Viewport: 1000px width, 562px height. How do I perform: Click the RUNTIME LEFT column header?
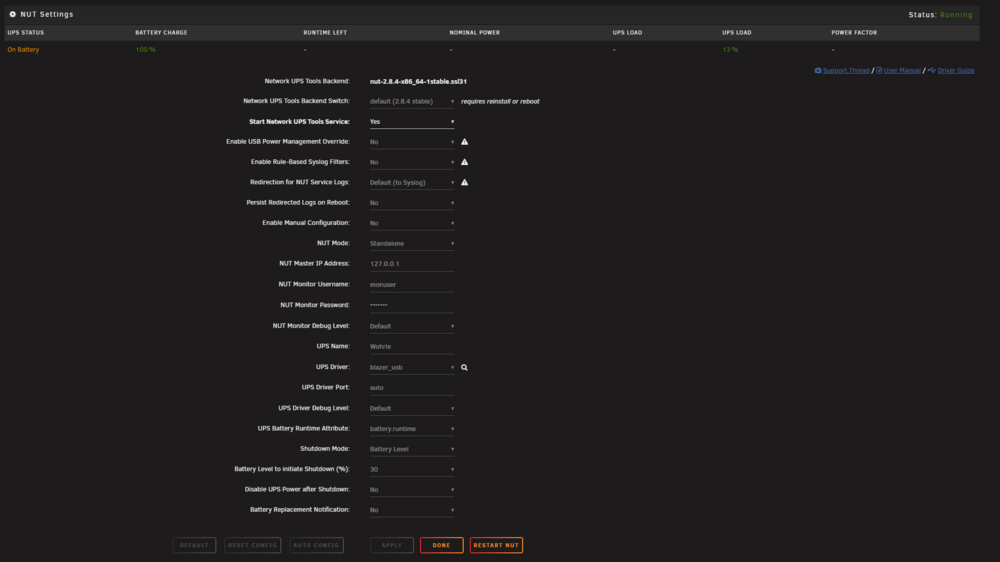(x=325, y=33)
